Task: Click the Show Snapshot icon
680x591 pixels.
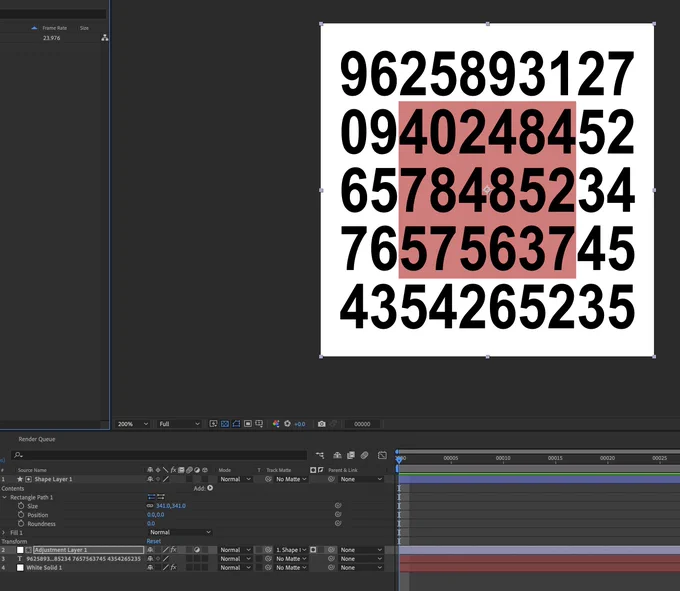Action: [x=333, y=424]
